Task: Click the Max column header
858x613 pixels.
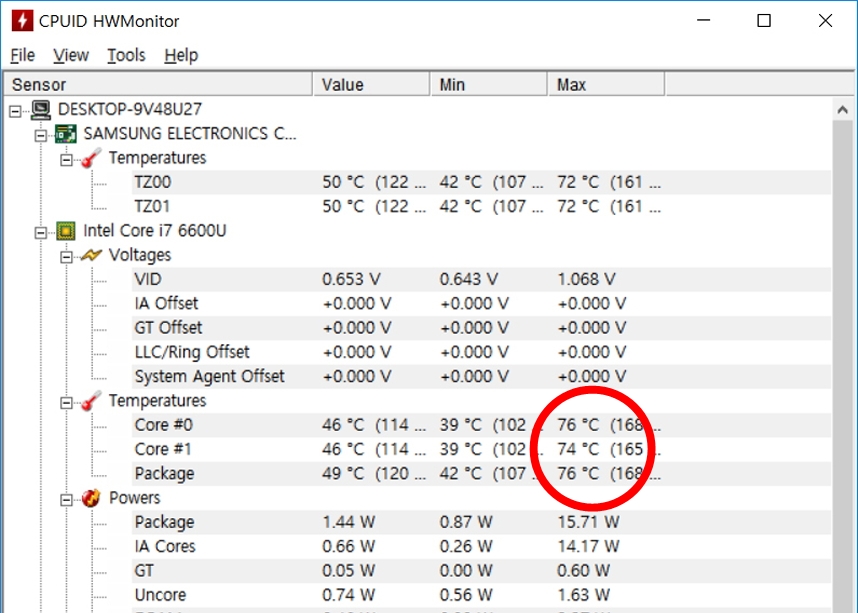Action: (607, 85)
